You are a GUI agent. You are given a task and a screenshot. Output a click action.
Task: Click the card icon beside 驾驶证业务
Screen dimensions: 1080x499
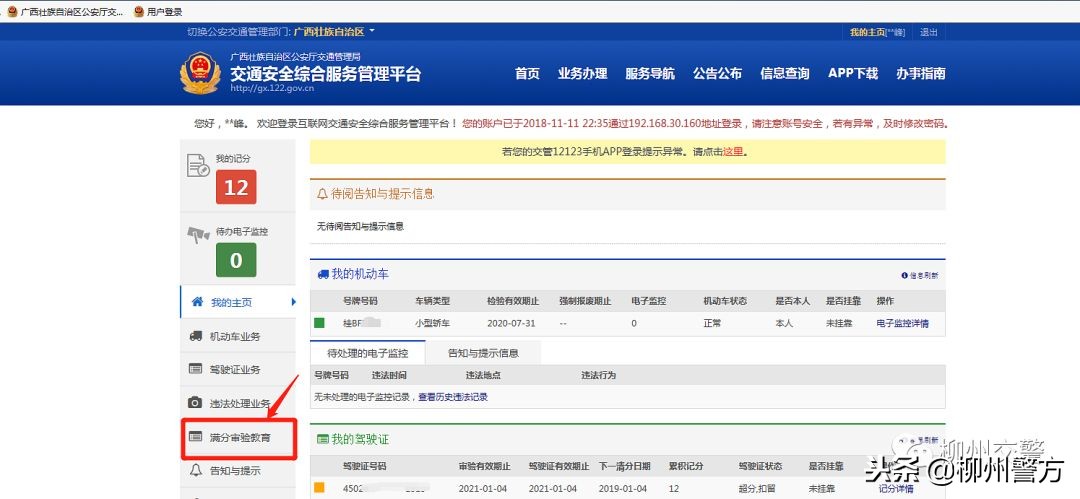(x=196, y=369)
